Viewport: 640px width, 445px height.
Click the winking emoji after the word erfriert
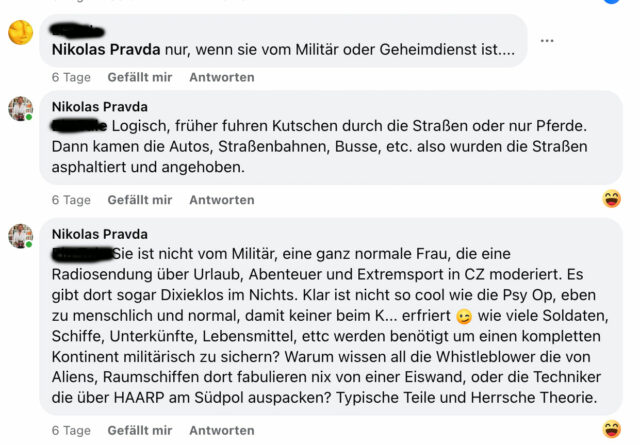[464, 317]
